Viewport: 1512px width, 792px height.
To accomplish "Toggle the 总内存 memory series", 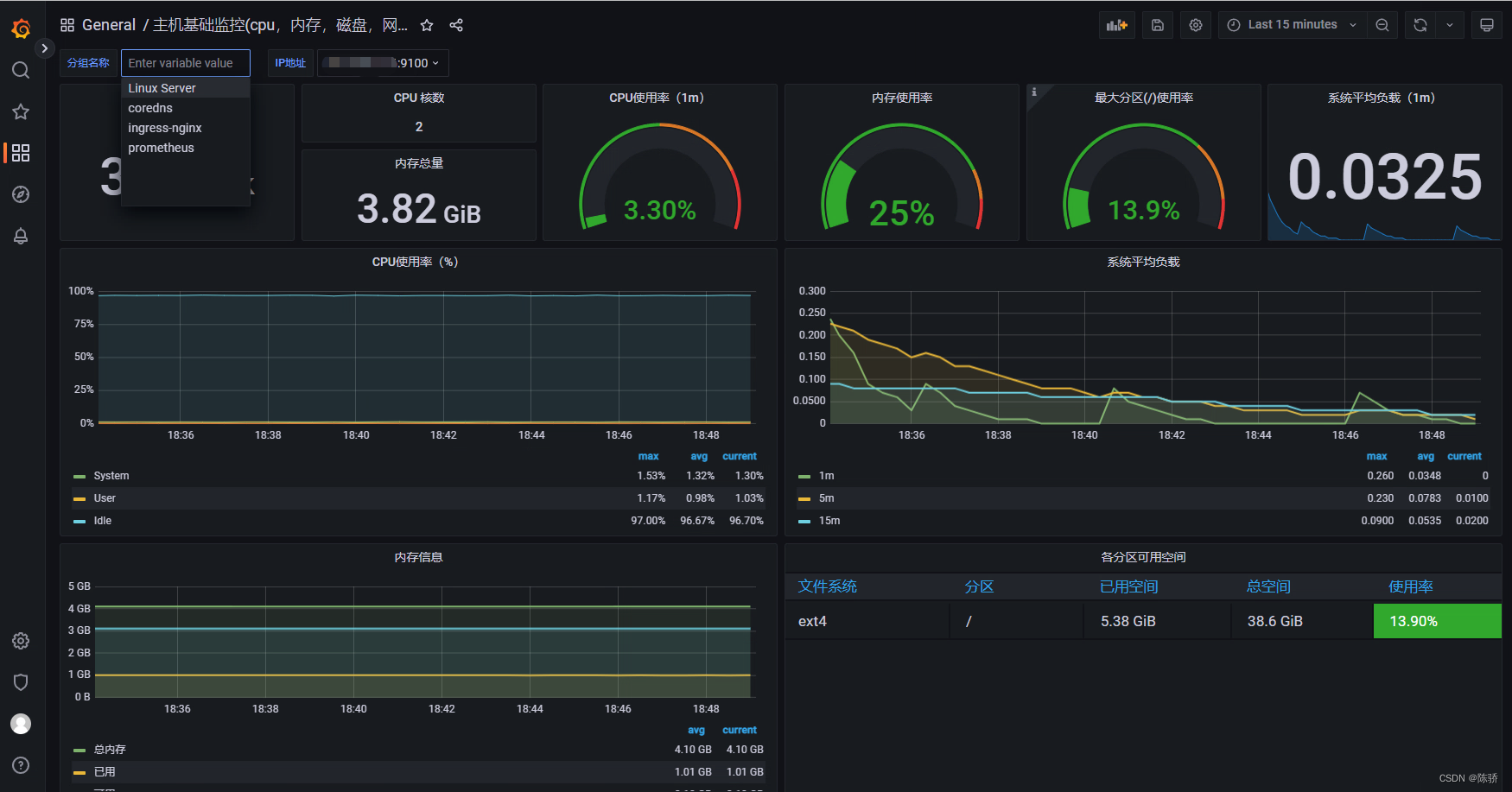I will pos(109,750).
